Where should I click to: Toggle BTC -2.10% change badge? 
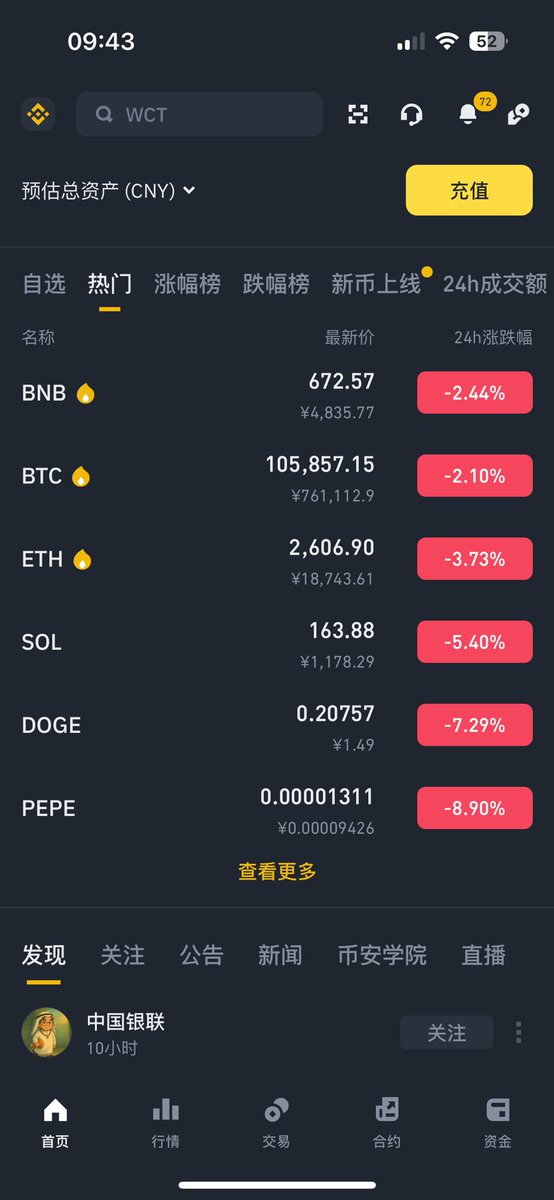click(x=475, y=476)
